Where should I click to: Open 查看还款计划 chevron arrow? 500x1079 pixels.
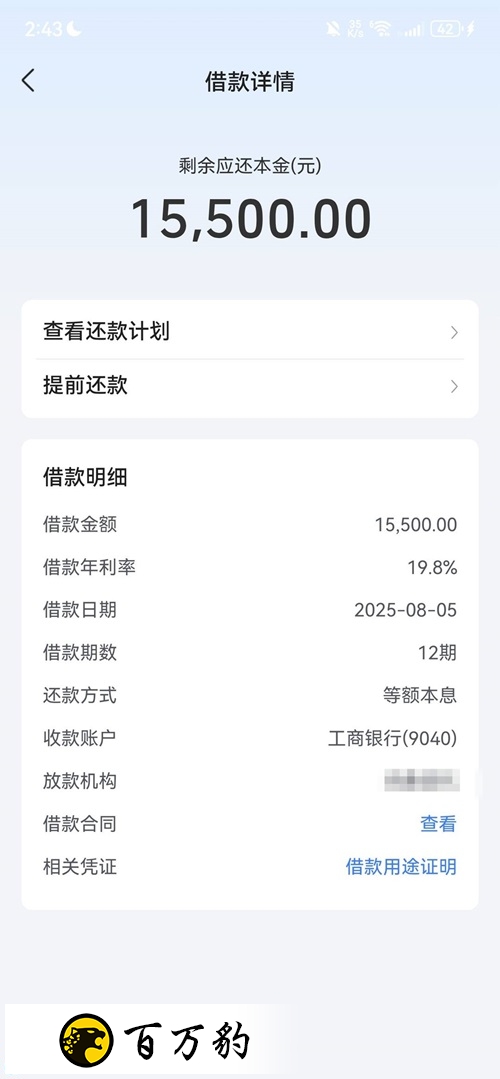tap(454, 333)
